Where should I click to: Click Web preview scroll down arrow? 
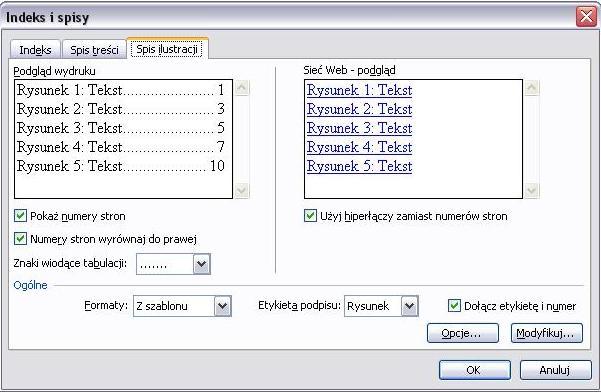[x=532, y=190]
